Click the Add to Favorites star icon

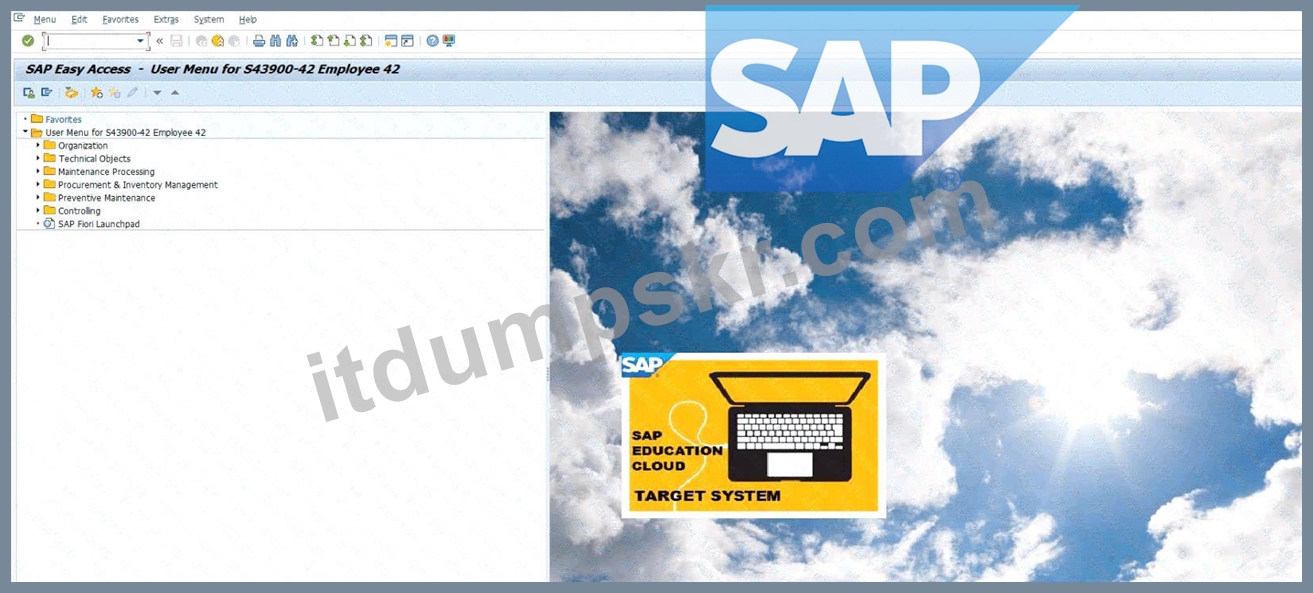tap(96, 93)
